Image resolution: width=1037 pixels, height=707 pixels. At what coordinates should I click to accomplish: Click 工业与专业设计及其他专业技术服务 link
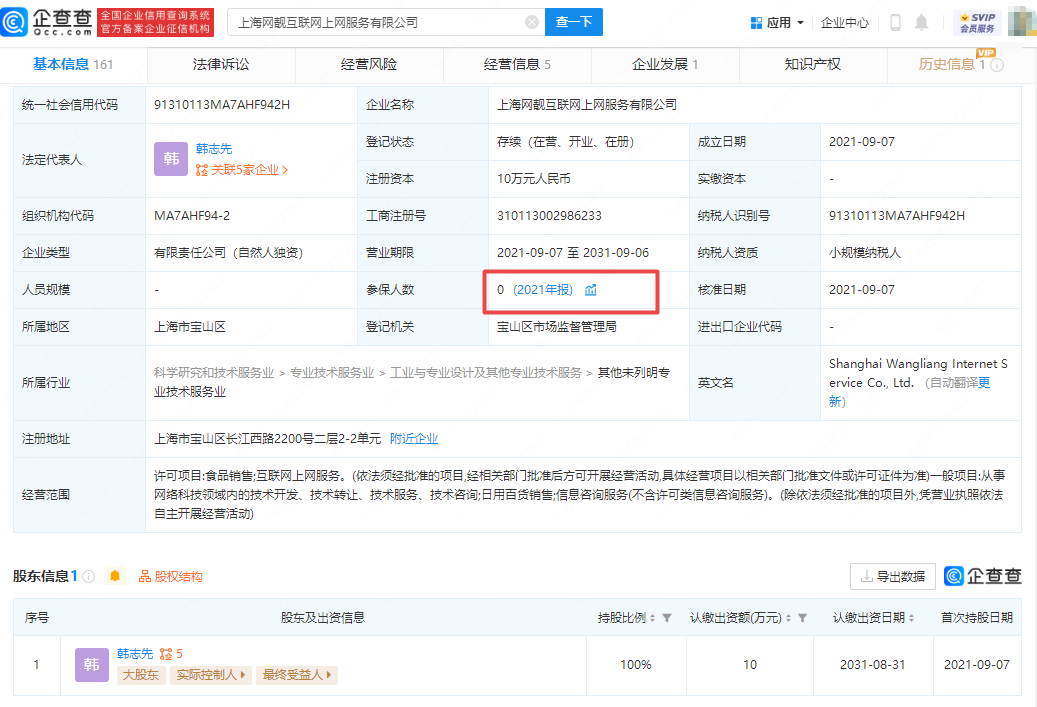(x=485, y=373)
